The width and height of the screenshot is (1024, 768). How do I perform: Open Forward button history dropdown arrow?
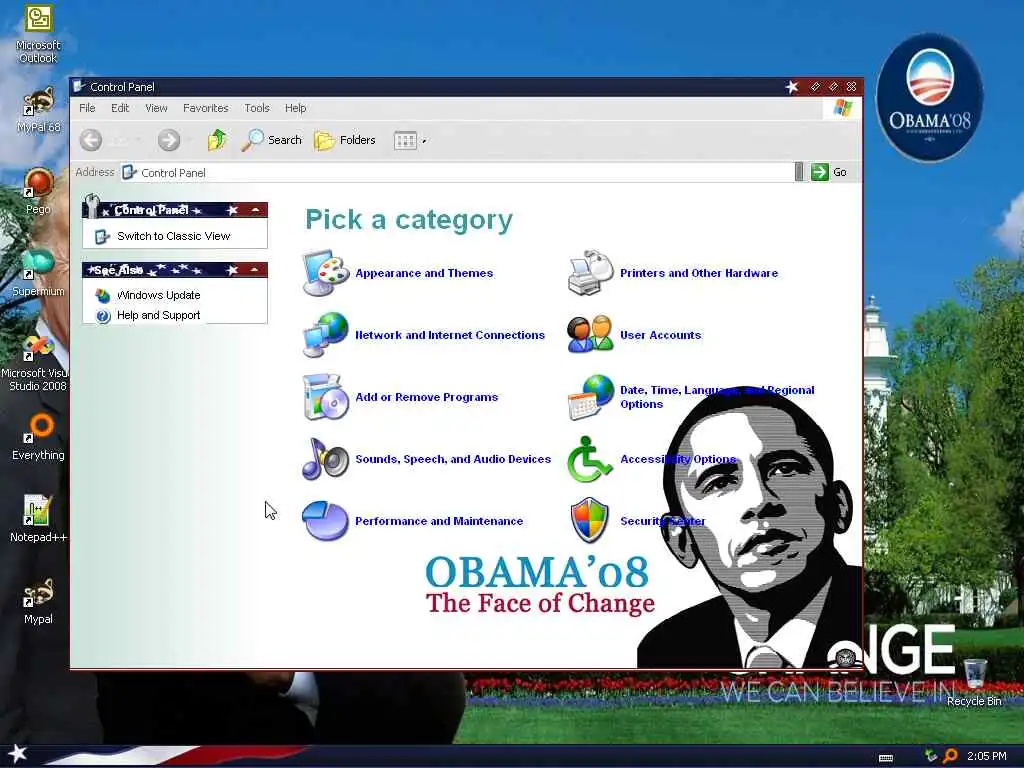coord(189,140)
